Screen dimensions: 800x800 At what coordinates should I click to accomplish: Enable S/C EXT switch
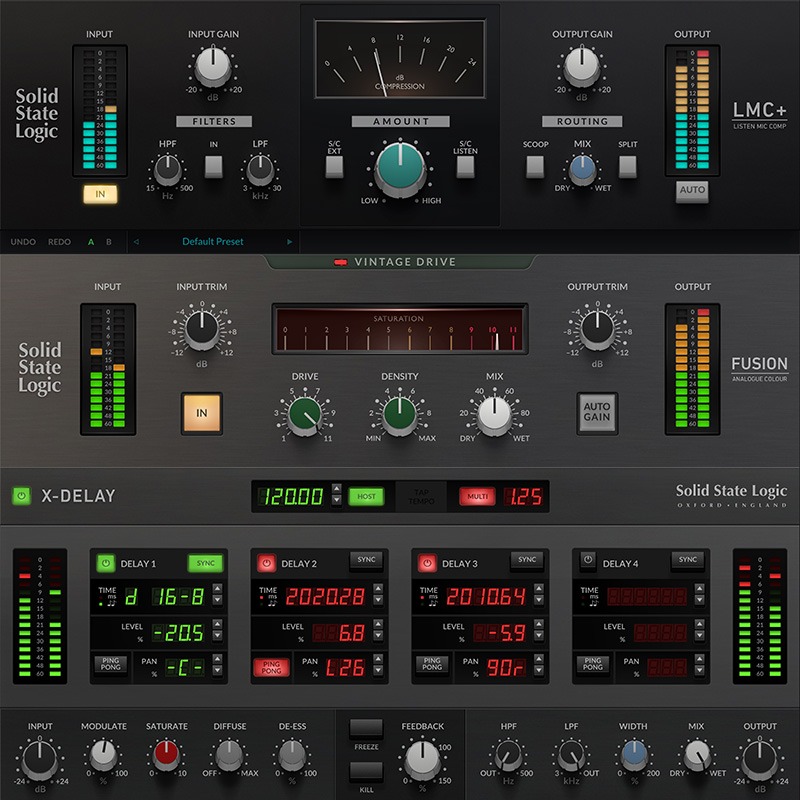pyautogui.click(x=334, y=167)
